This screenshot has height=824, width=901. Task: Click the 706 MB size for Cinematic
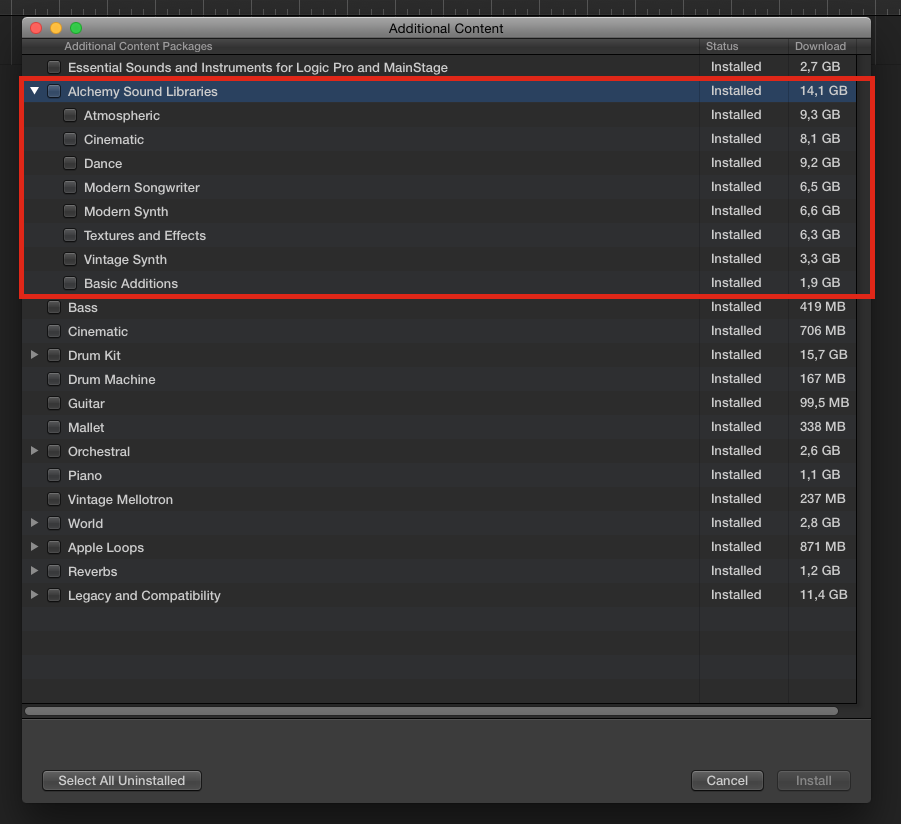(x=822, y=331)
